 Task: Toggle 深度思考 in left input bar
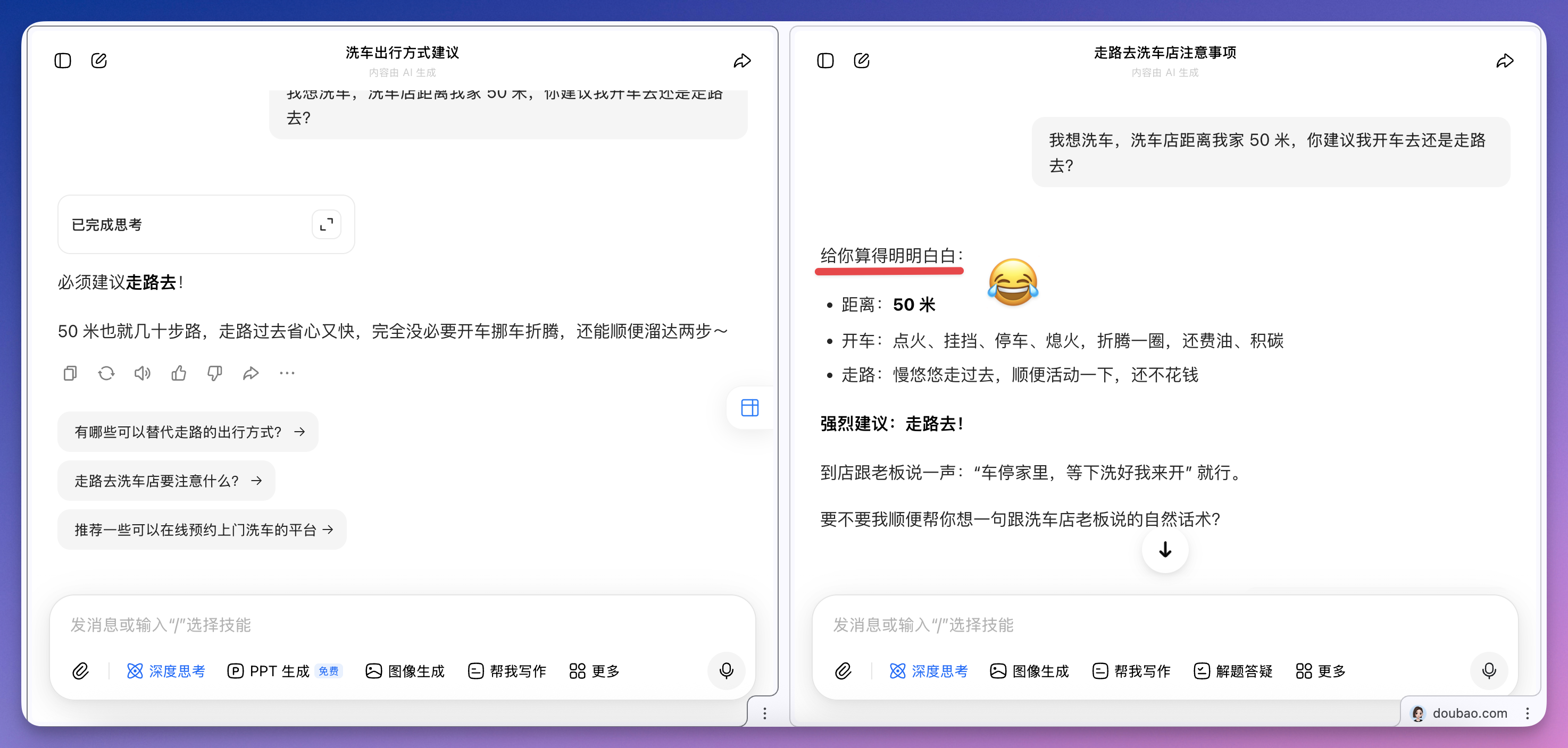(x=166, y=671)
